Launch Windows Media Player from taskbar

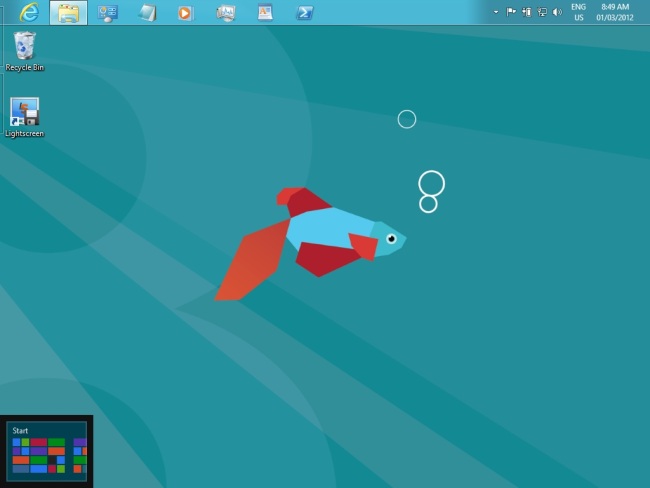point(186,13)
